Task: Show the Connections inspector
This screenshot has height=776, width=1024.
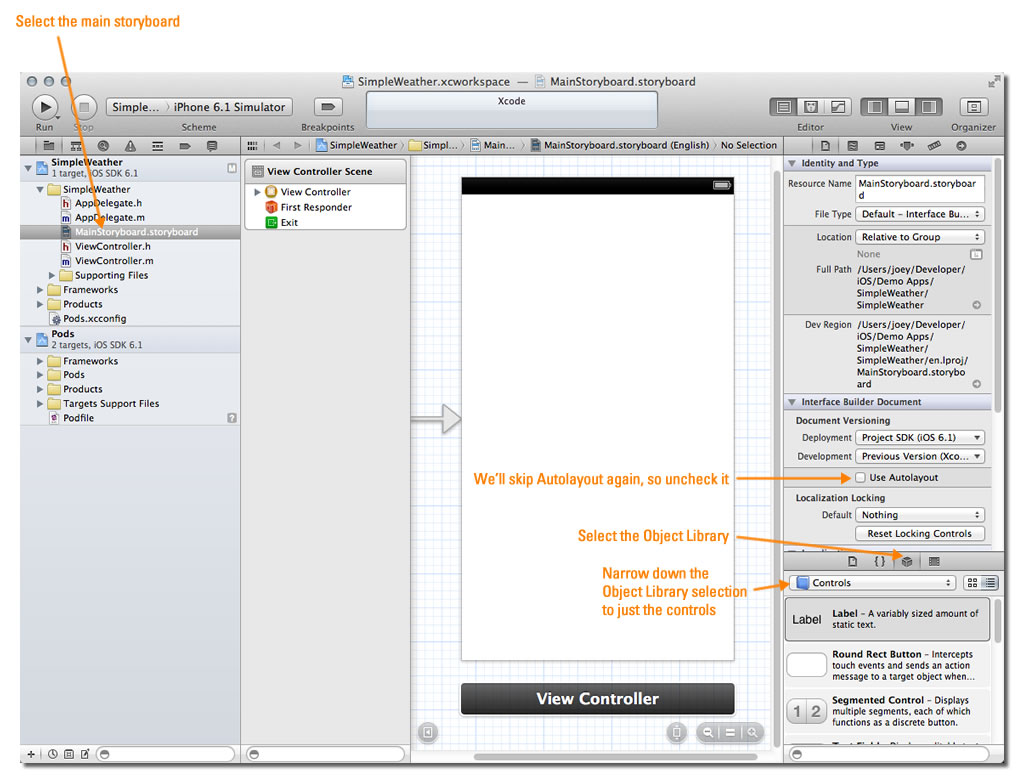Action: [961, 146]
